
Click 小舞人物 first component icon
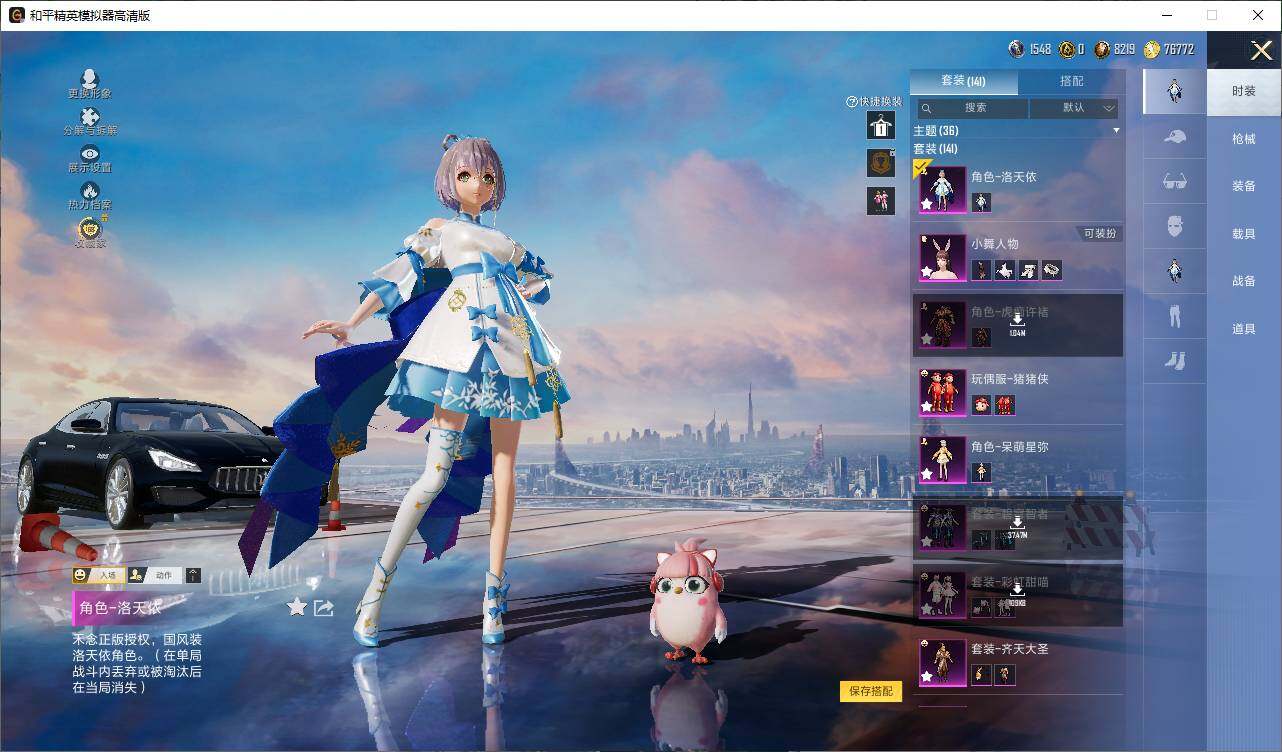click(981, 270)
